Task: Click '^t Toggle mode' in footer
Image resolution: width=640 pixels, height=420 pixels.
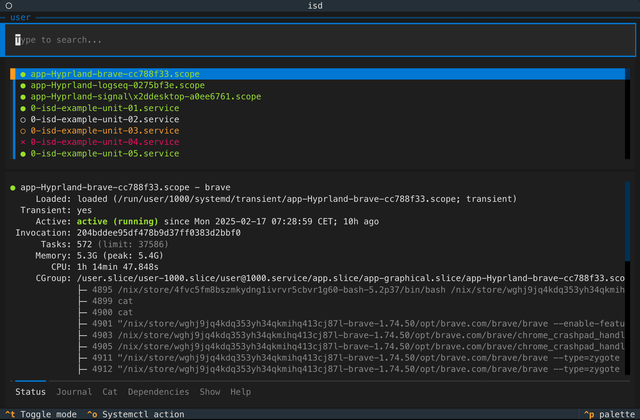Action: [41, 414]
